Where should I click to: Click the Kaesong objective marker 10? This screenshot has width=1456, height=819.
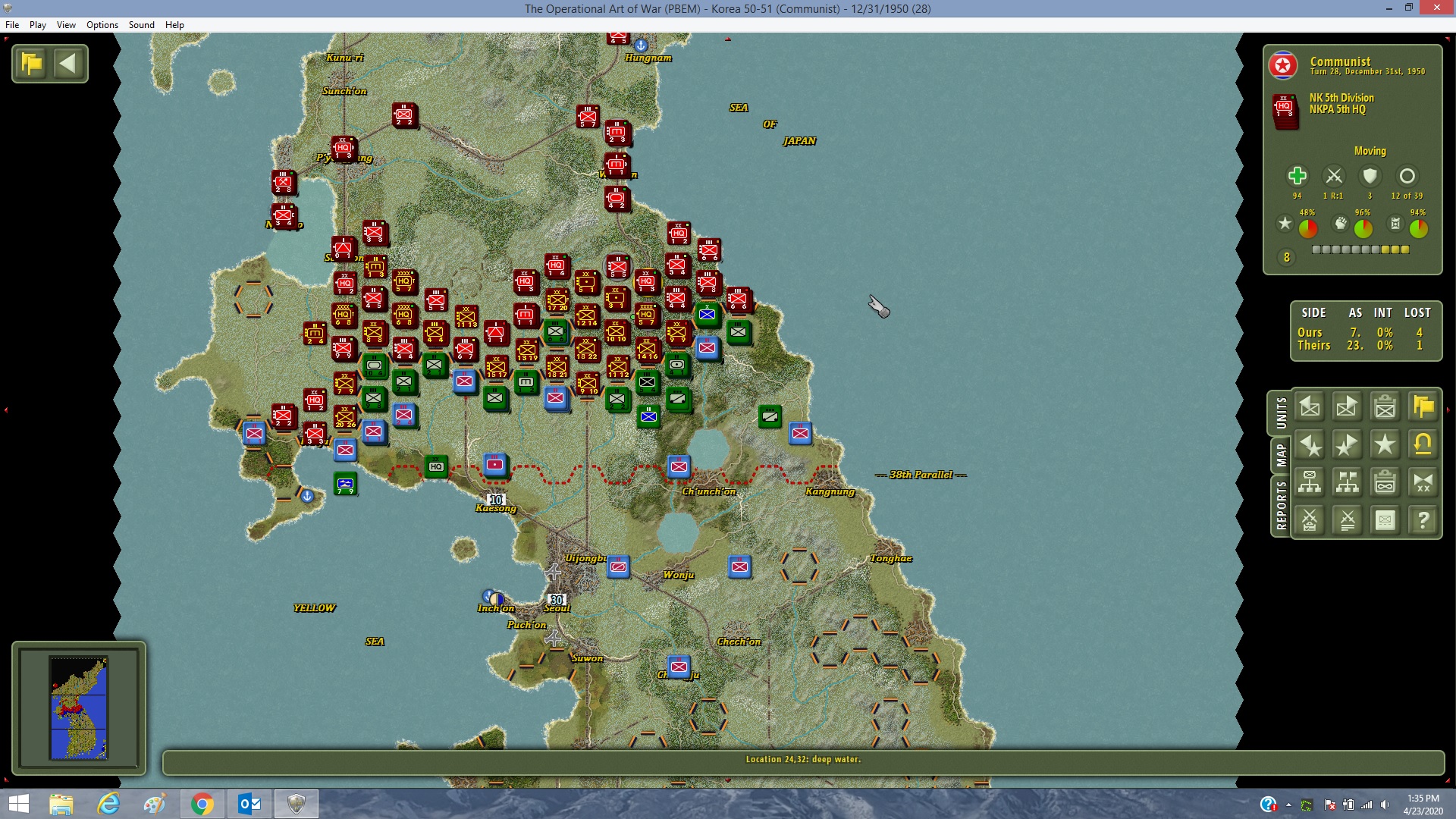tap(497, 500)
